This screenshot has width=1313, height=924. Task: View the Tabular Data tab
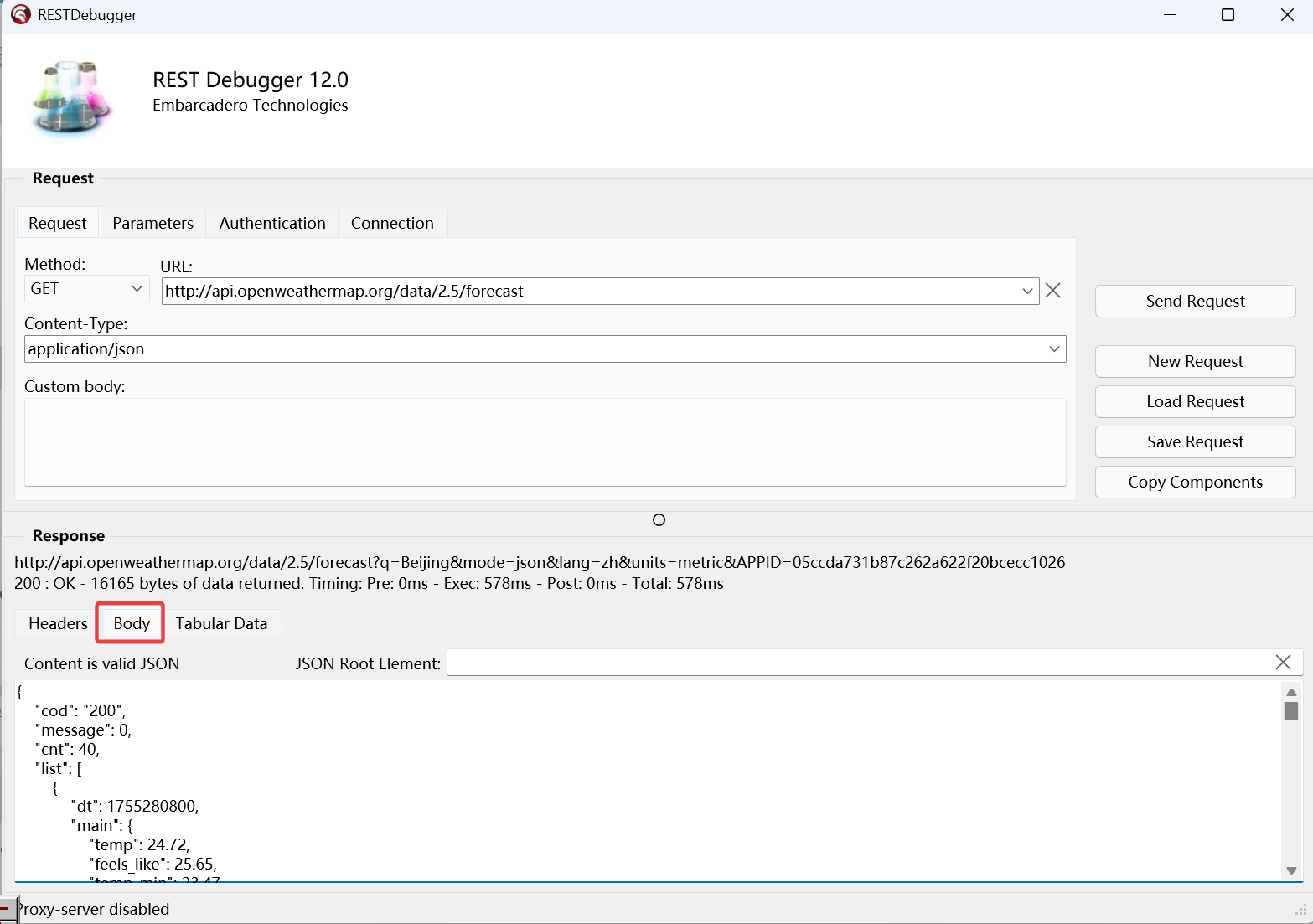pos(221,624)
